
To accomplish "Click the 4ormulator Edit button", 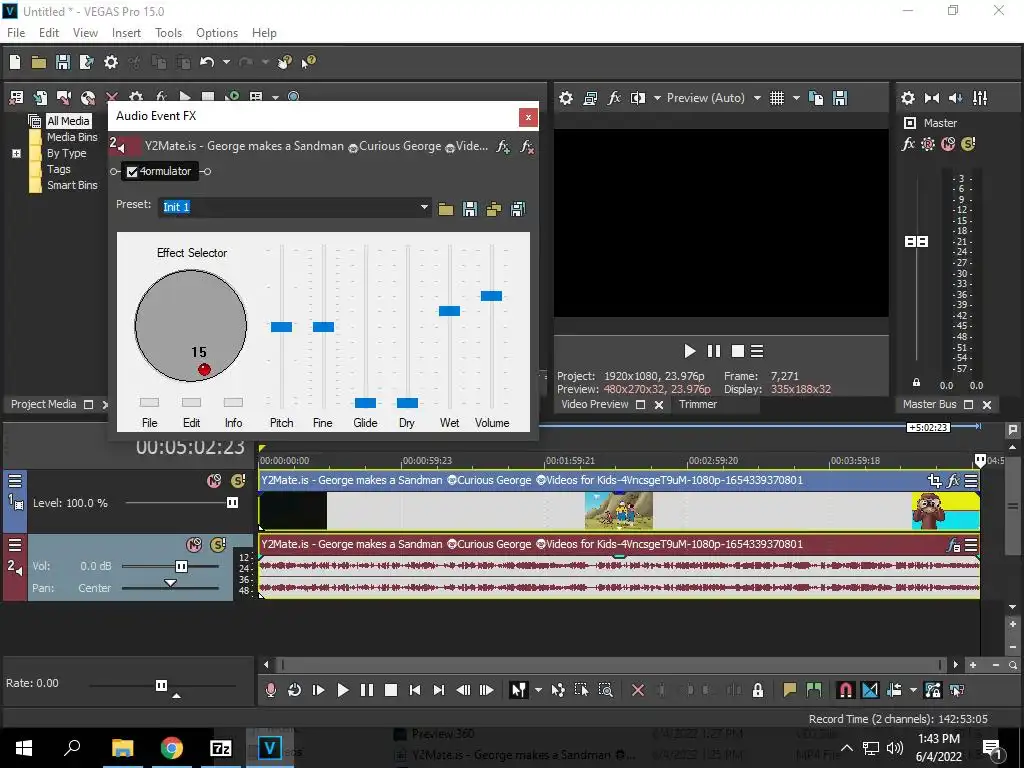I will tap(191, 402).
